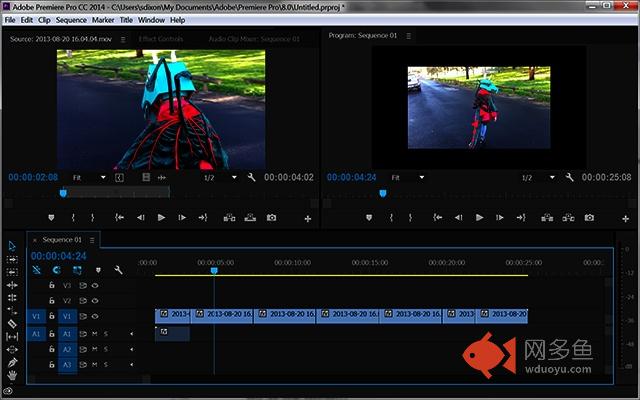Click timeline playhead at 00:00:04:24

point(214,270)
